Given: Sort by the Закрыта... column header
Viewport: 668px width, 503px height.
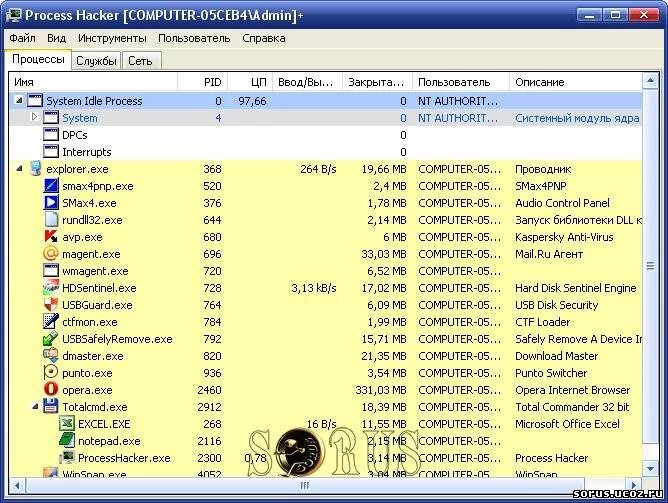Looking at the screenshot, I should (x=377, y=82).
